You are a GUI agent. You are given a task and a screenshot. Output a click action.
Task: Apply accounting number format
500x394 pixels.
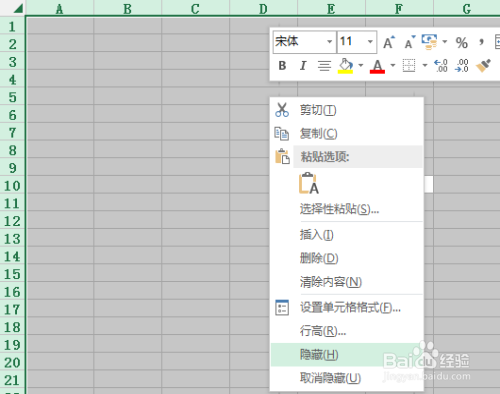coord(429,42)
